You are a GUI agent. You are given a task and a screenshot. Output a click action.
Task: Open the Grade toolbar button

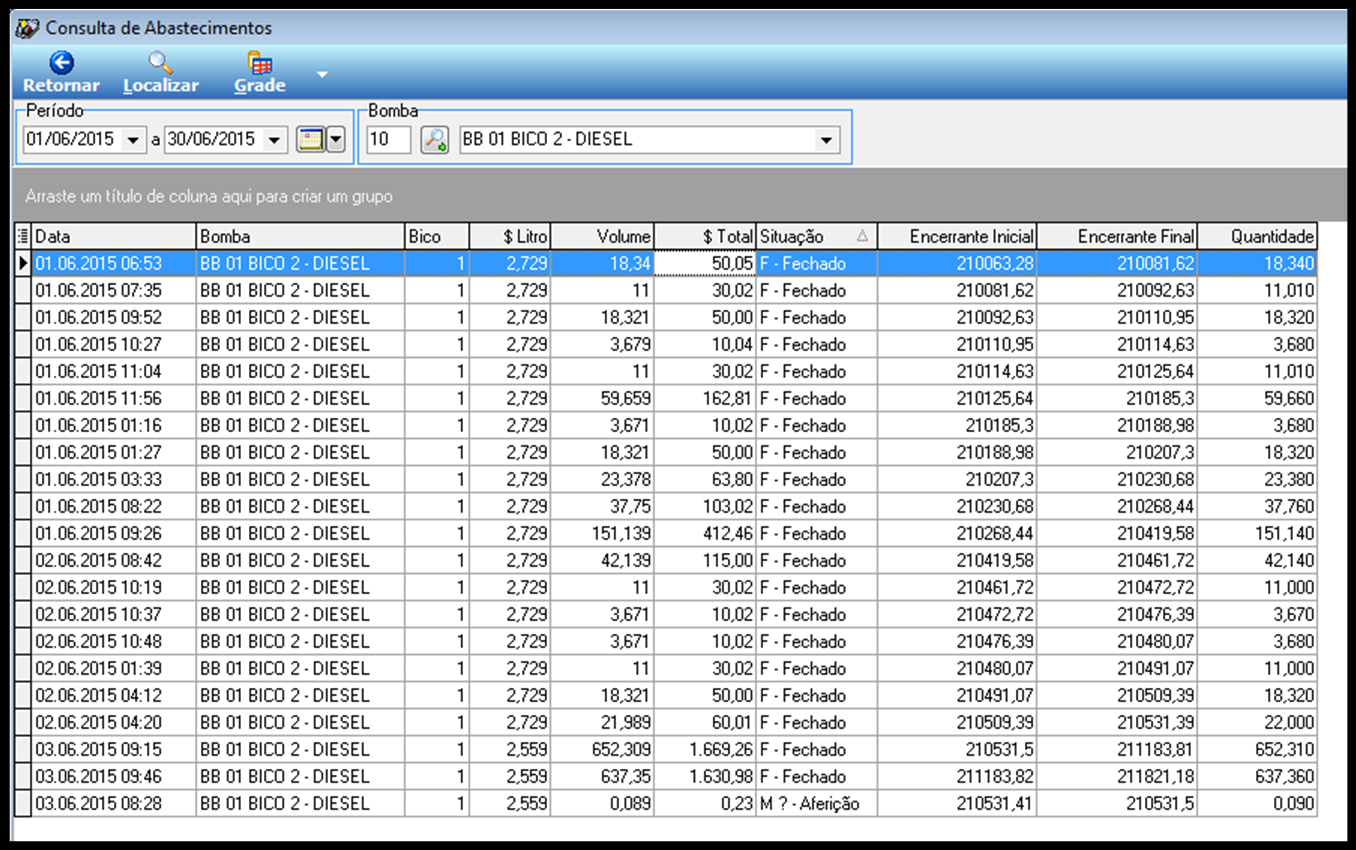point(260,73)
